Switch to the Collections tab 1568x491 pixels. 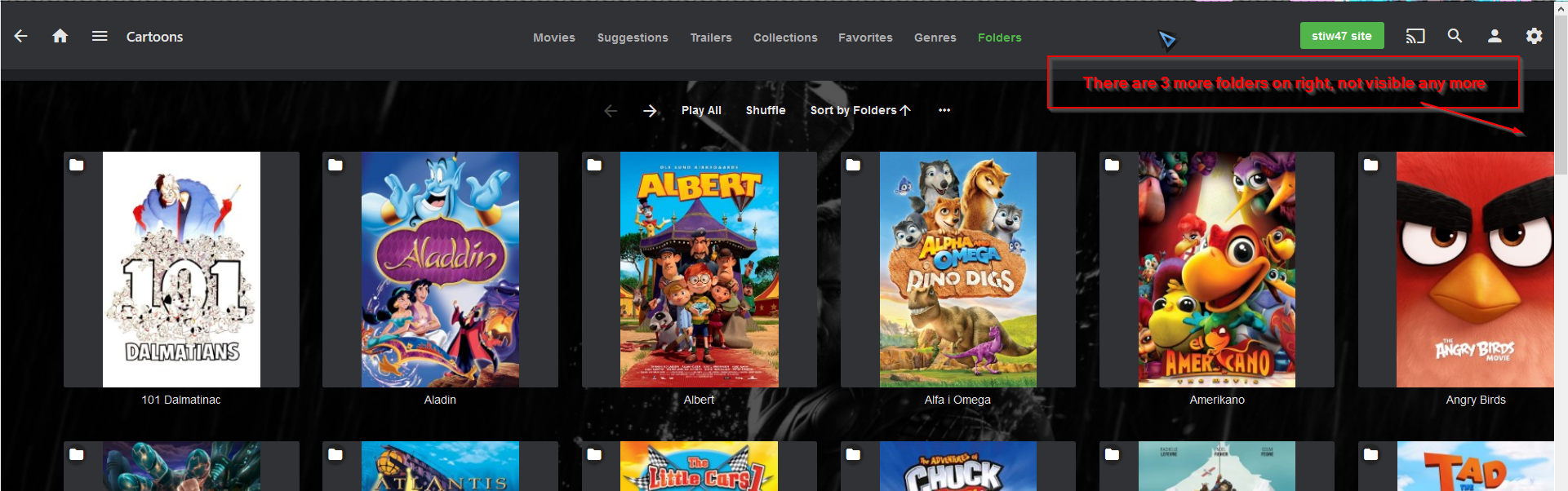click(785, 38)
